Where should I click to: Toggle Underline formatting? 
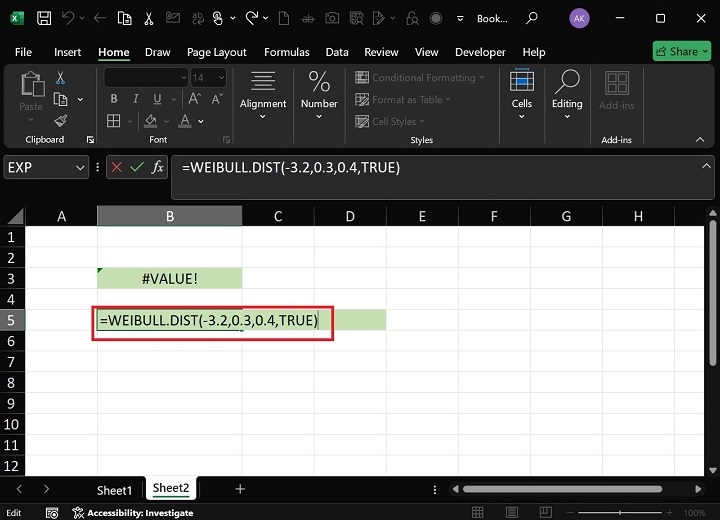pyautogui.click(x=157, y=99)
